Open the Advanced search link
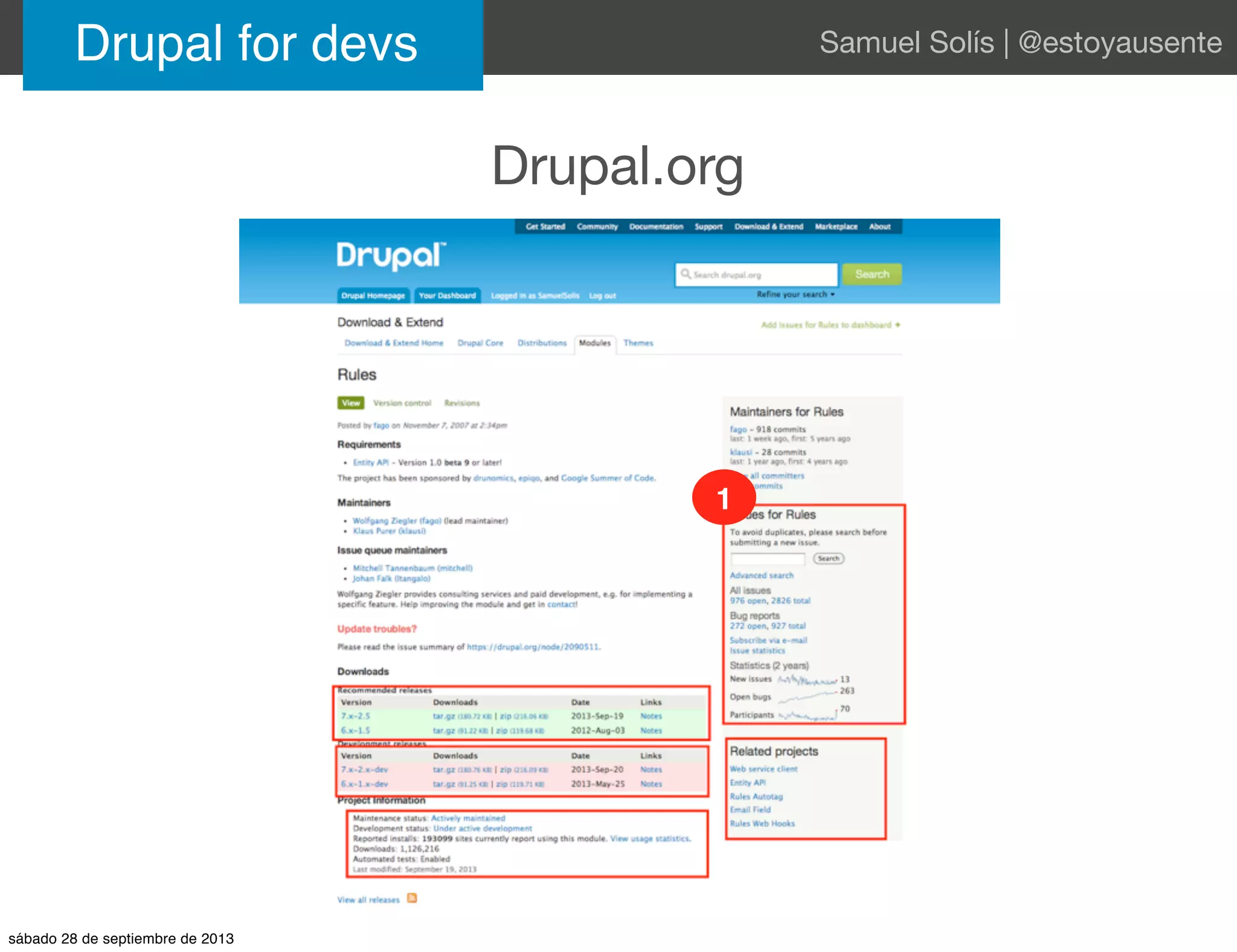The height and width of the screenshot is (952, 1237). [762, 576]
